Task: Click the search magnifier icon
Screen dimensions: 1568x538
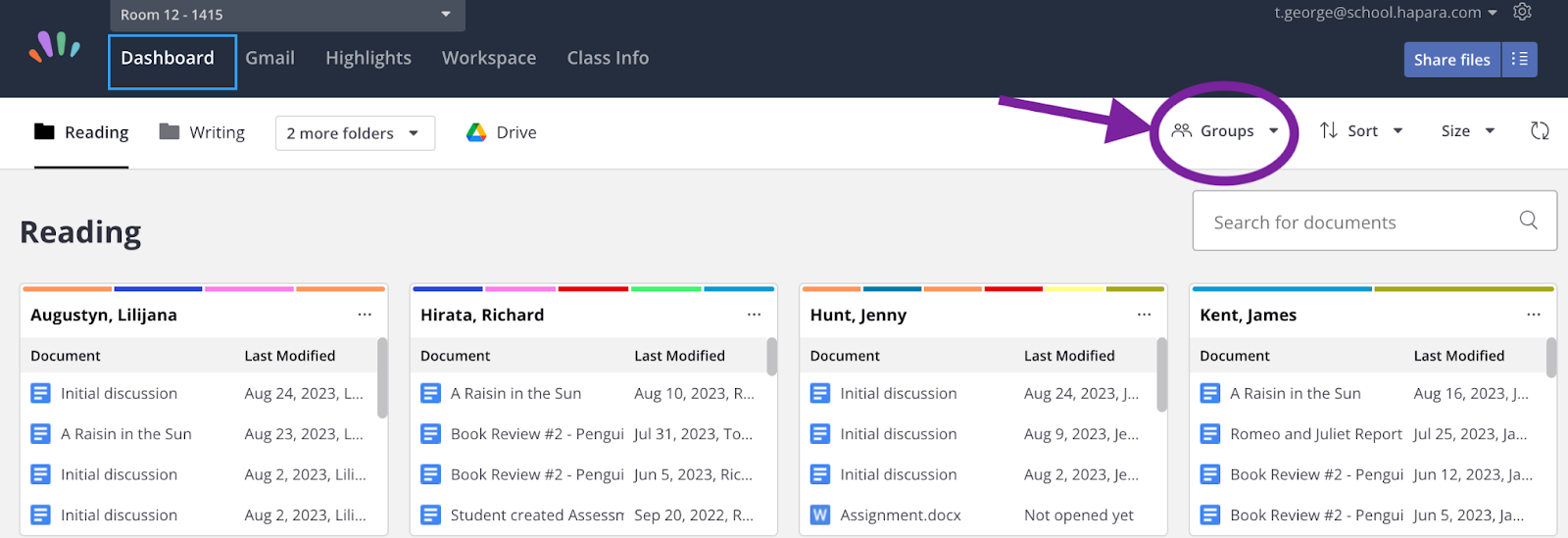Action: tap(1528, 220)
